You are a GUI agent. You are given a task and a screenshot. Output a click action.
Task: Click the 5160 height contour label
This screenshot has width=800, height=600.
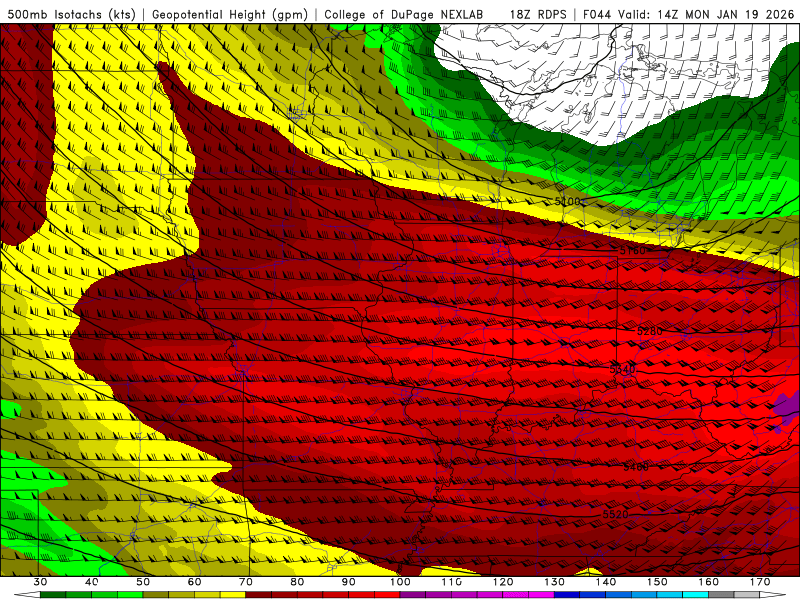pyautogui.click(x=633, y=251)
